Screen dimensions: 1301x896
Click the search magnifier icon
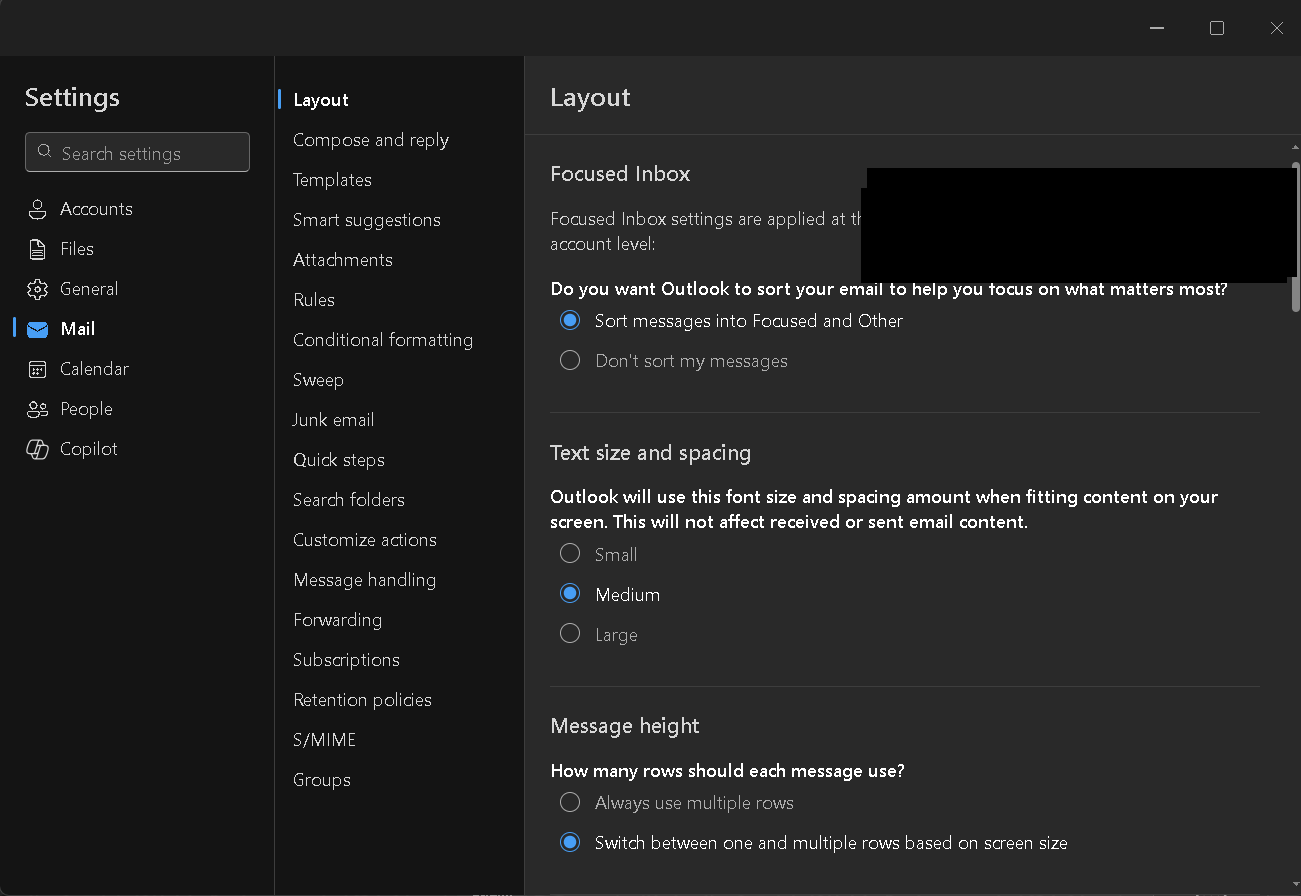(44, 152)
